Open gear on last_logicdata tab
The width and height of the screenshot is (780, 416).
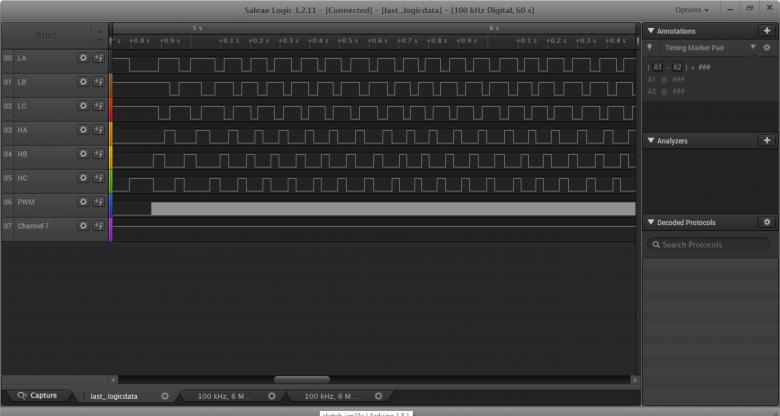pos(165,396)
